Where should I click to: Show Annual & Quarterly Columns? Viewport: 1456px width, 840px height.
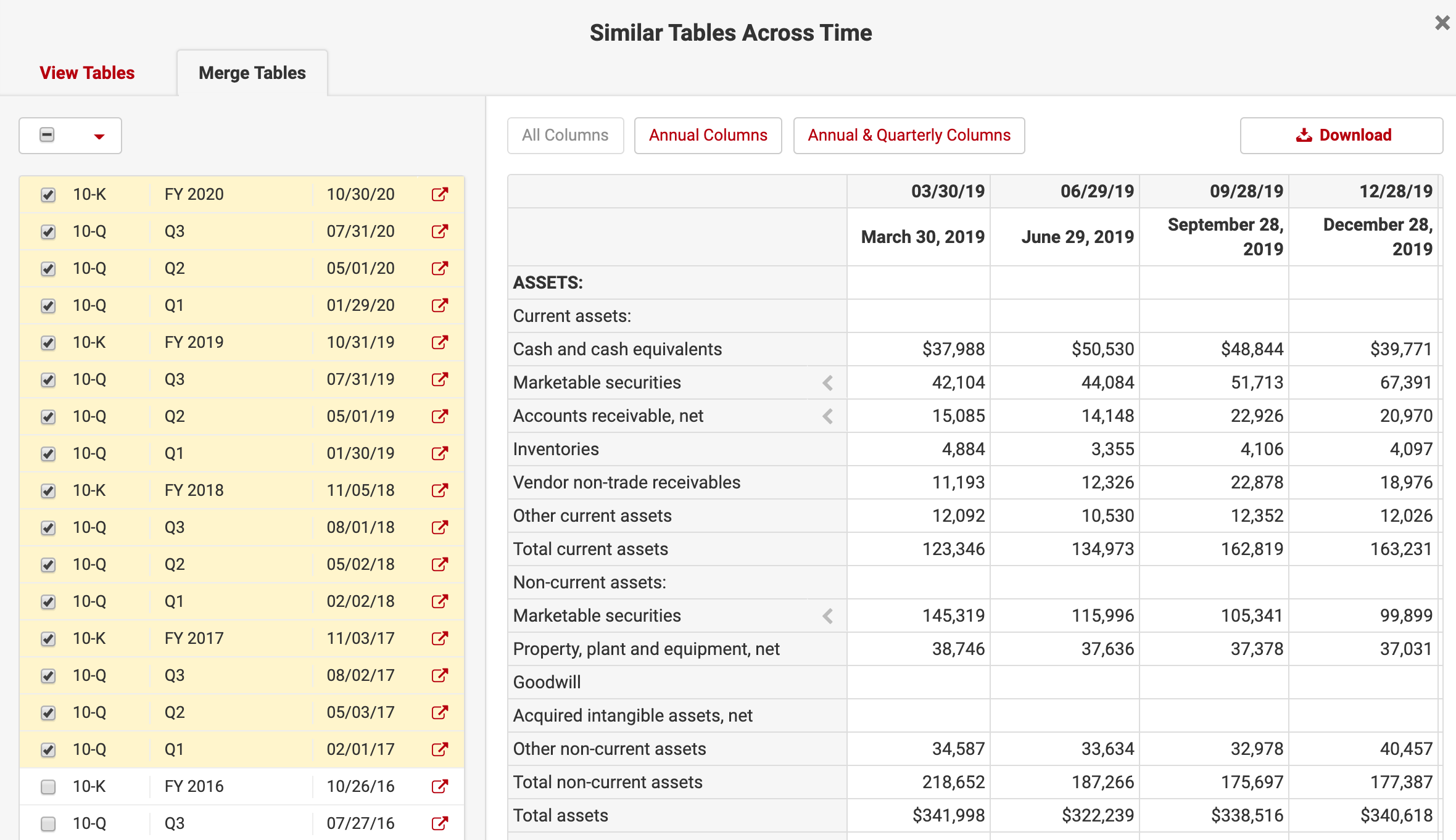pos(909,135)
